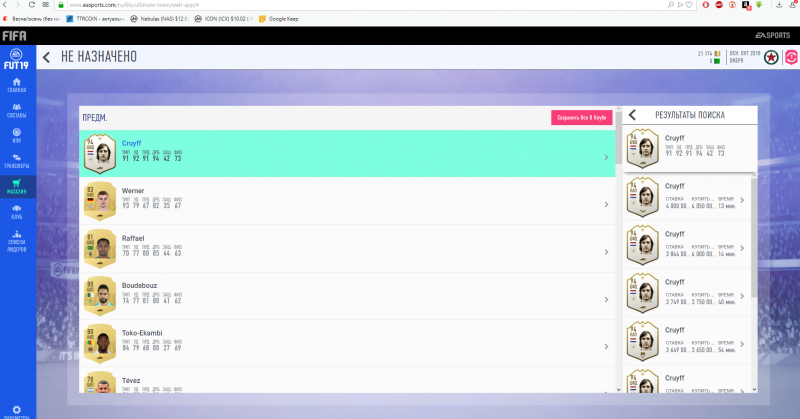Click the FIFA logo in header
Viewport: 800px width, 419px height.
14,36
